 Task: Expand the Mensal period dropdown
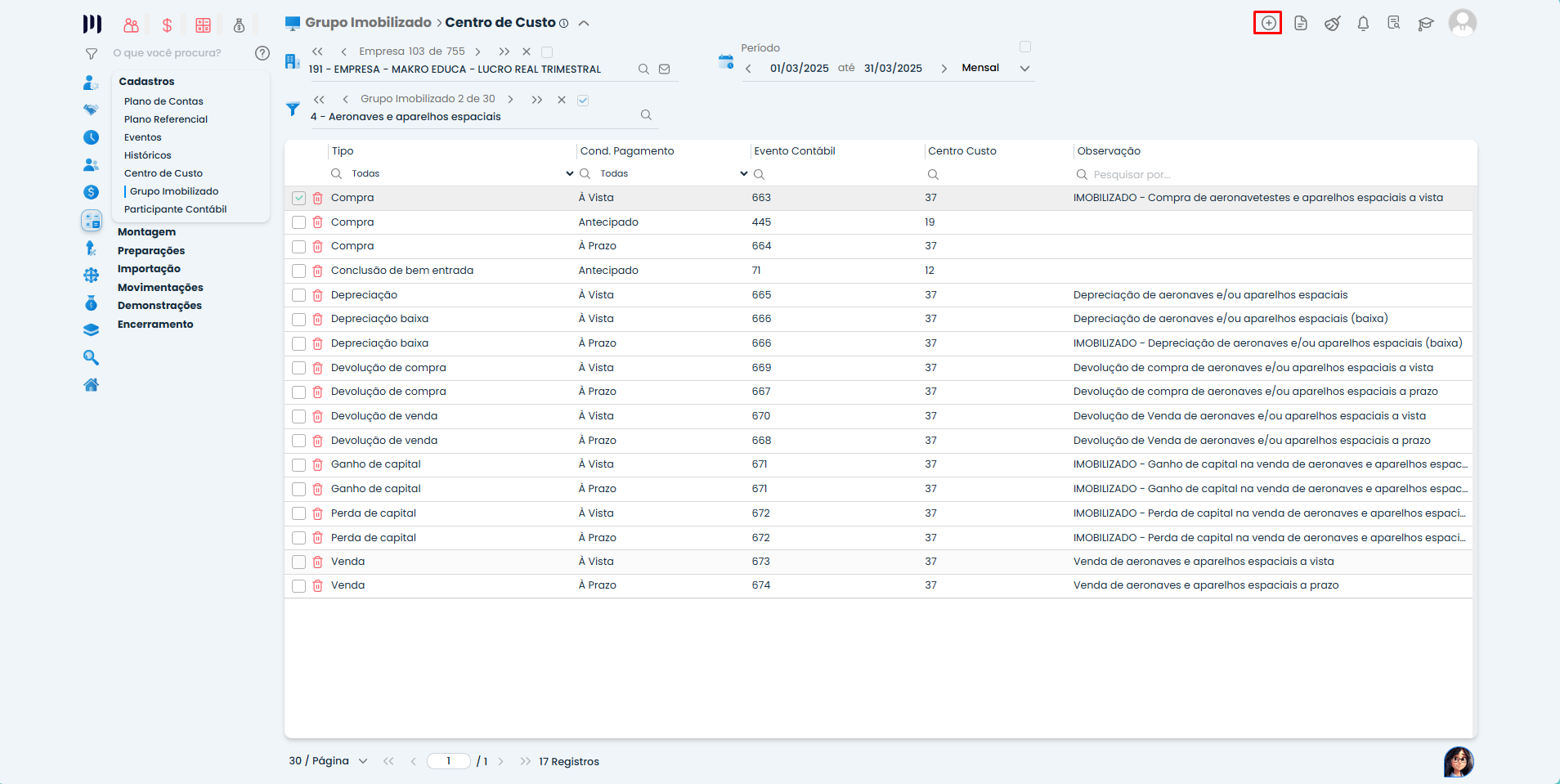pos(1024,69)
